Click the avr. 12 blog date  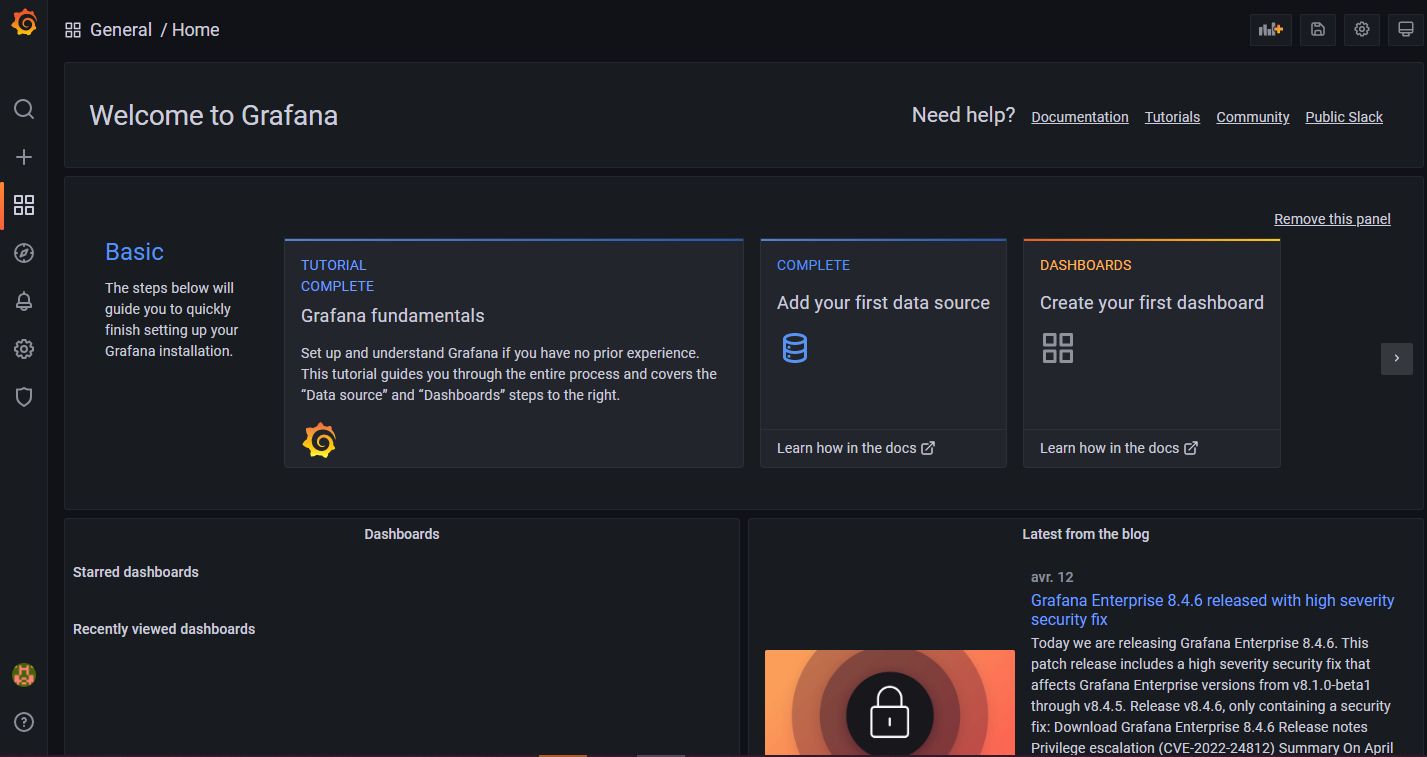[x=1052, y=577]
